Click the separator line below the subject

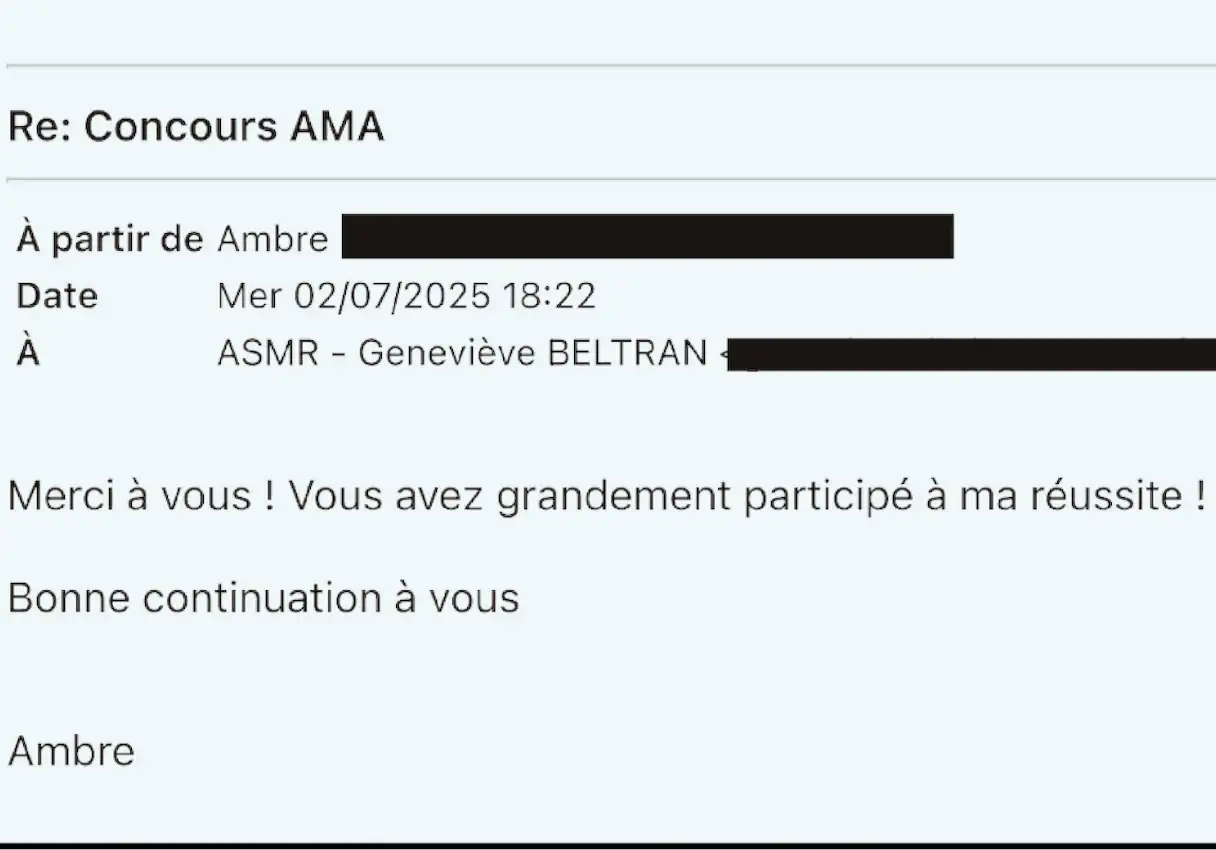tap(608, 180)
